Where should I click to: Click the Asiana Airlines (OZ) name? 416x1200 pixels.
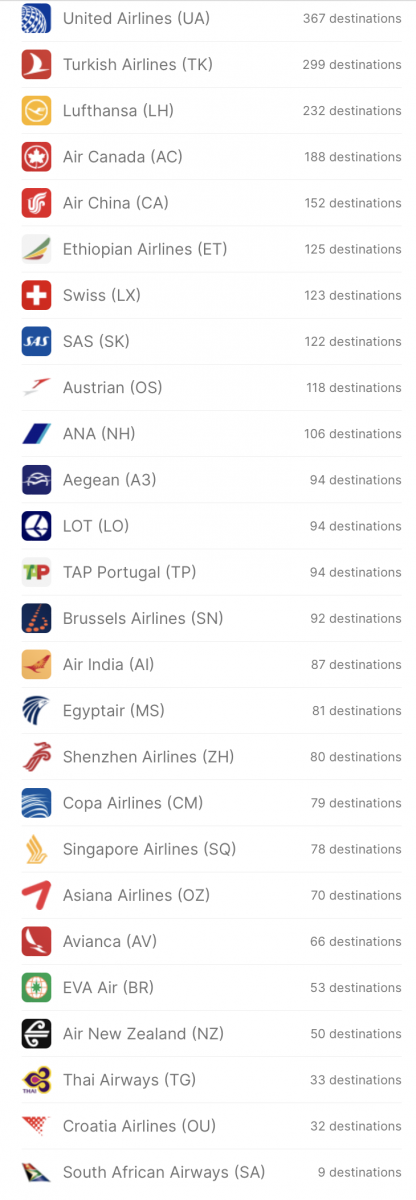click(x=136, y=895)
